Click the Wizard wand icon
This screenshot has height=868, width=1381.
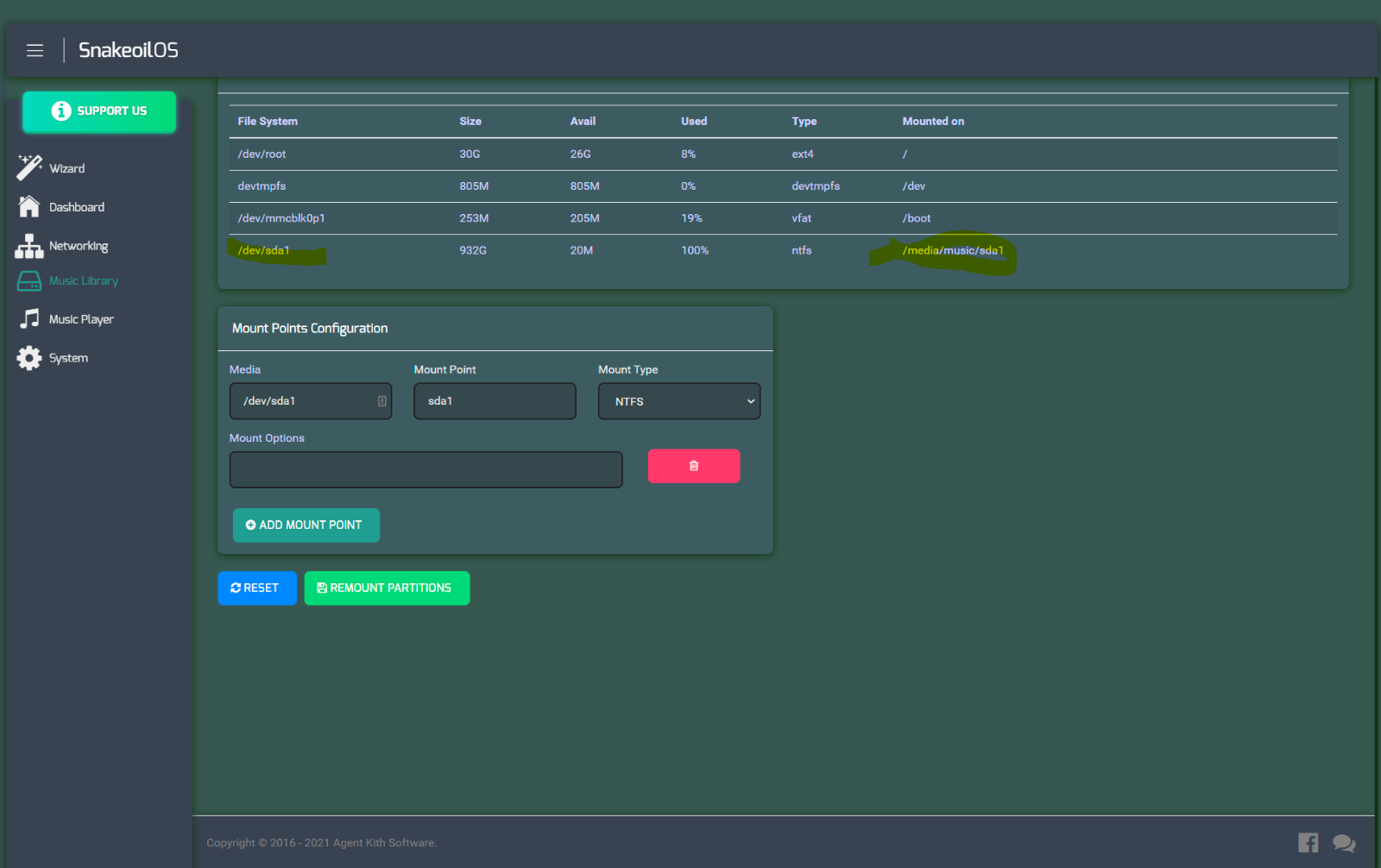[x=29, y=167]
